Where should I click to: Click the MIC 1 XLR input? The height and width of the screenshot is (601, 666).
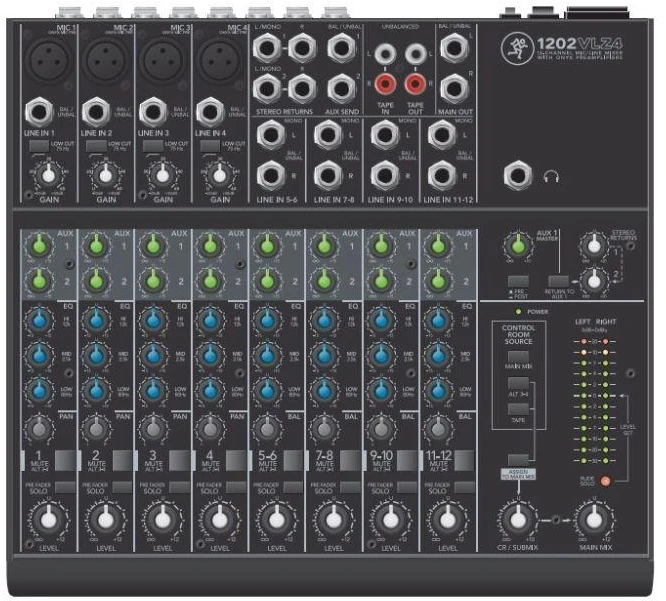(48, 60)
